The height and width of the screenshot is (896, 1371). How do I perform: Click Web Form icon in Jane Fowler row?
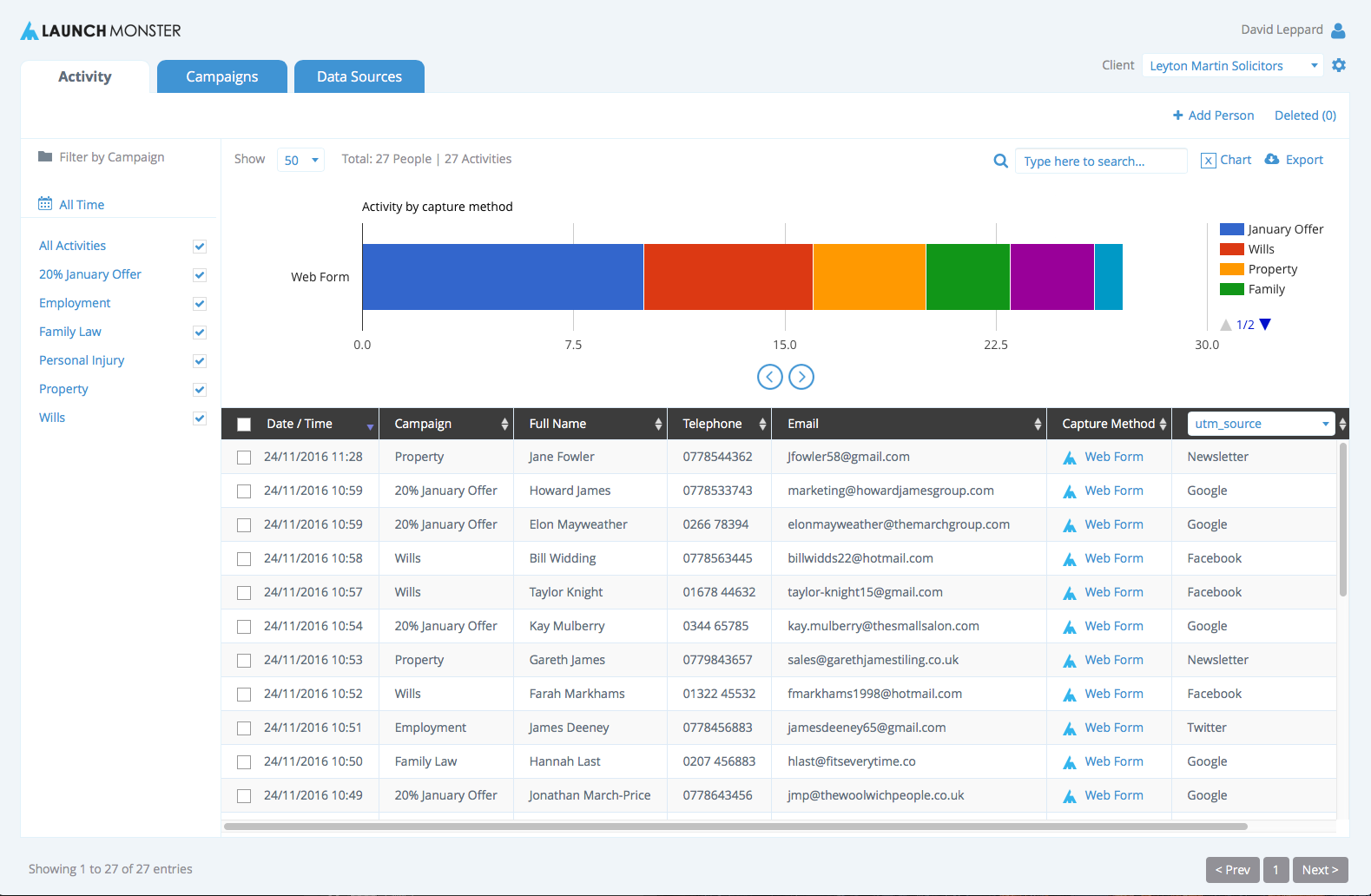tap(1070, 458)
